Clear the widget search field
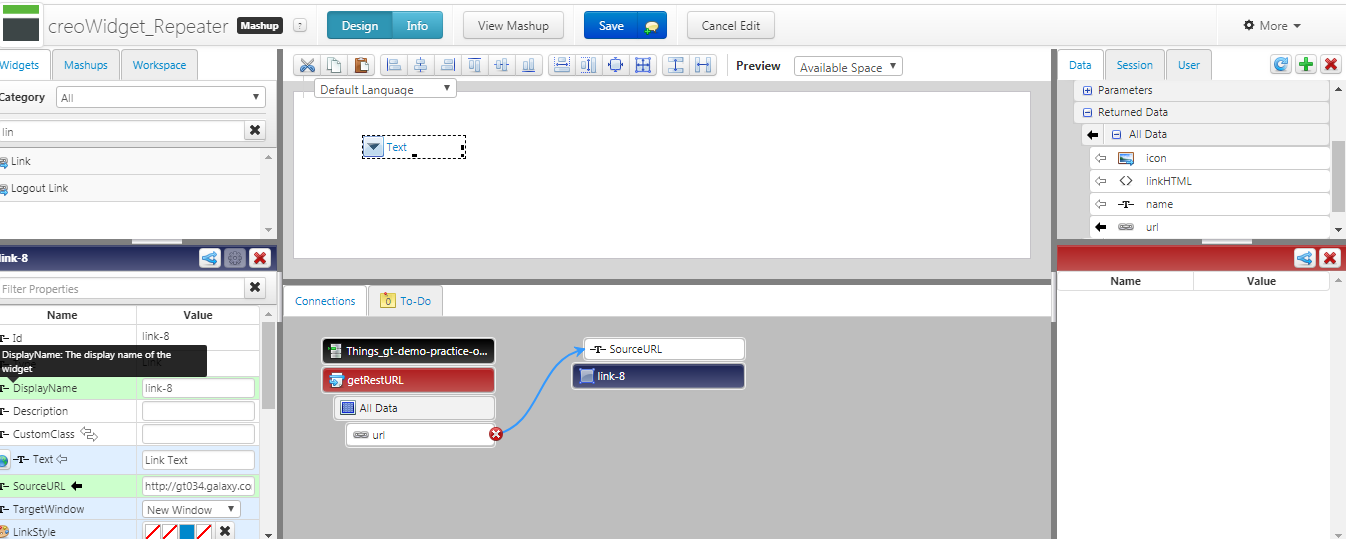 (255, 131)
